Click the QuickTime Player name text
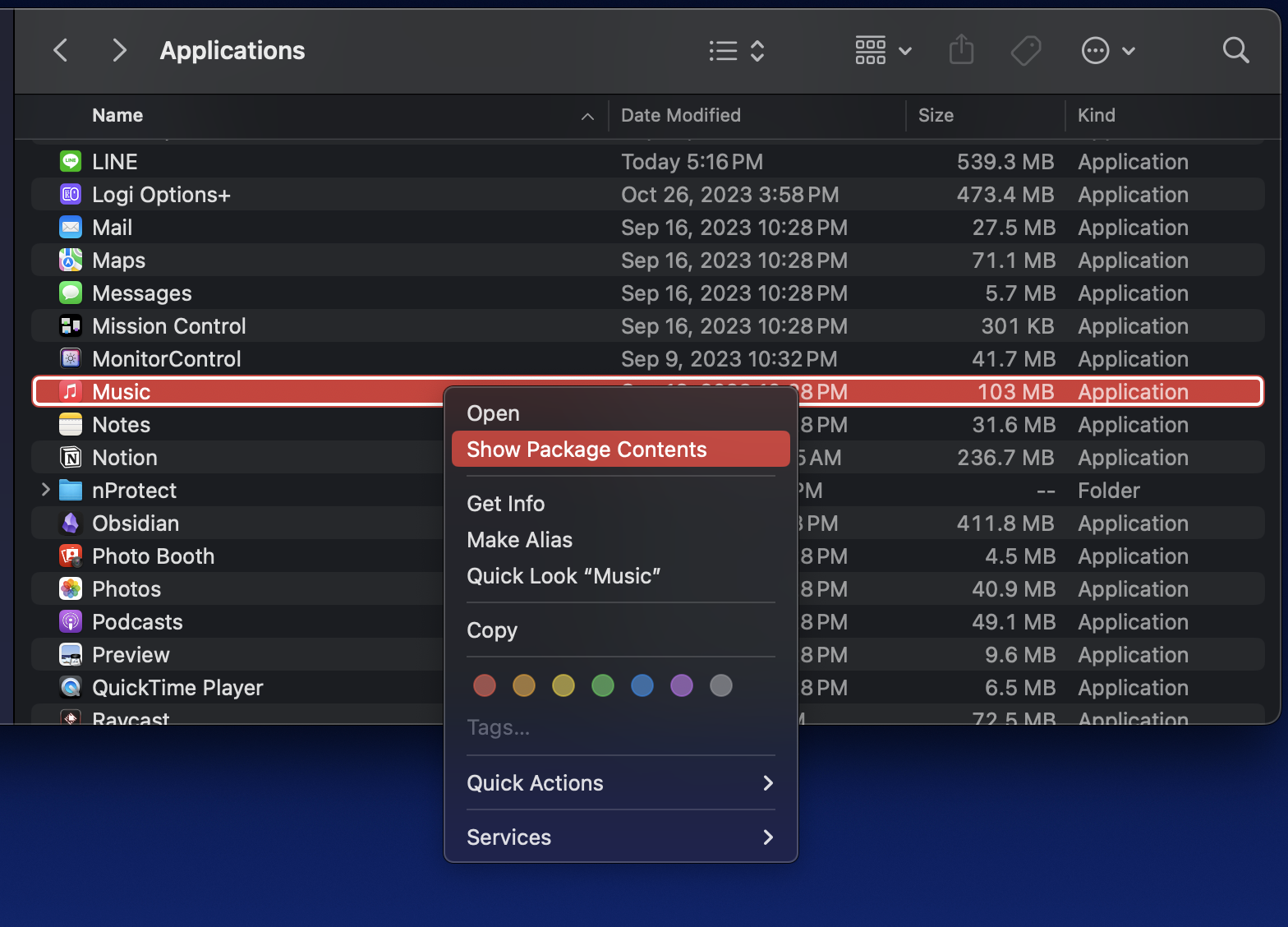 (x=177, y=688)
